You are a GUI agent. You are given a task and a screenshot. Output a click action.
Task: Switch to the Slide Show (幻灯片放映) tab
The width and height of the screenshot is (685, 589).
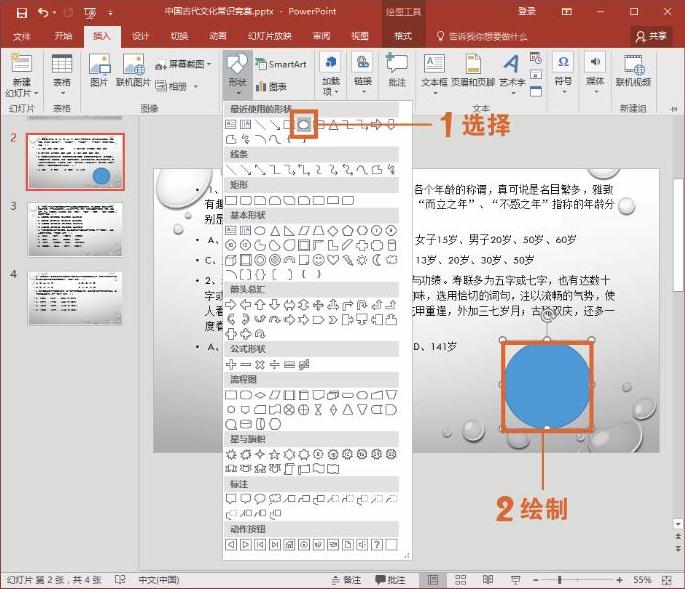click(270, 36)
